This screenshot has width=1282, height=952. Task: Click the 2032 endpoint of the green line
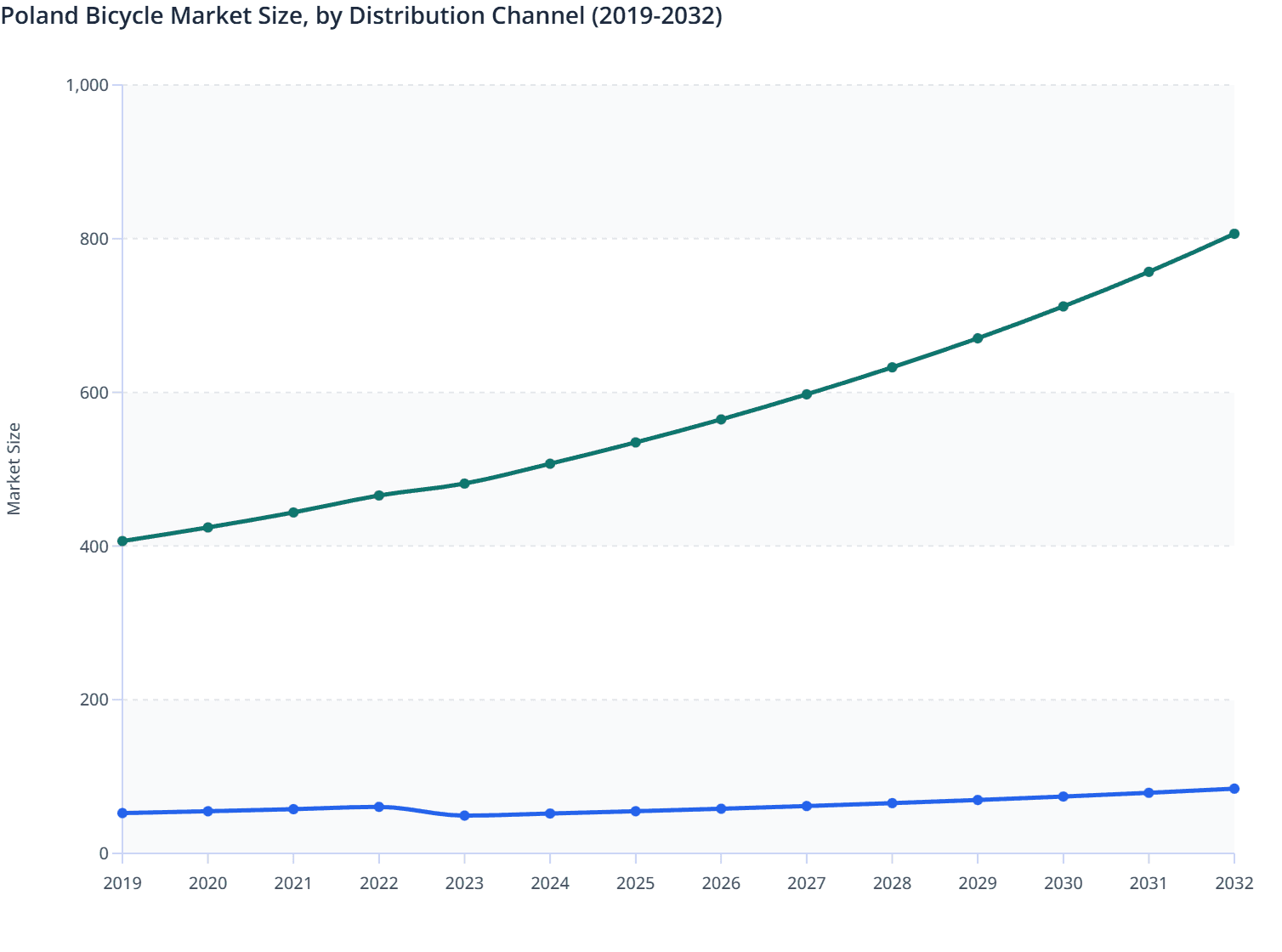tap(1234, 232)
